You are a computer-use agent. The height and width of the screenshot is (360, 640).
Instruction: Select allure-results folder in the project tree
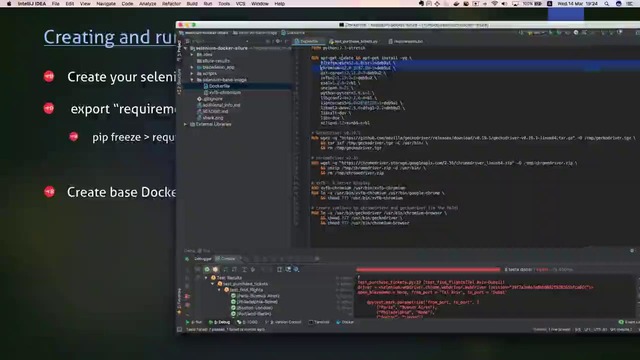[213, 61]
